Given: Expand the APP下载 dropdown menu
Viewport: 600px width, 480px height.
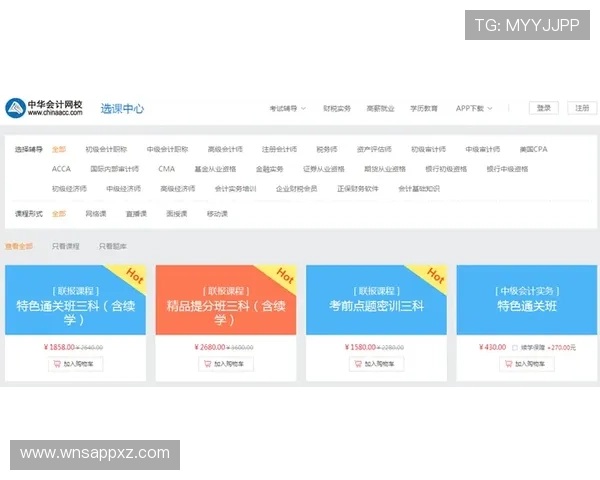Looking at the screenshot, I should [x=474, y=109].
